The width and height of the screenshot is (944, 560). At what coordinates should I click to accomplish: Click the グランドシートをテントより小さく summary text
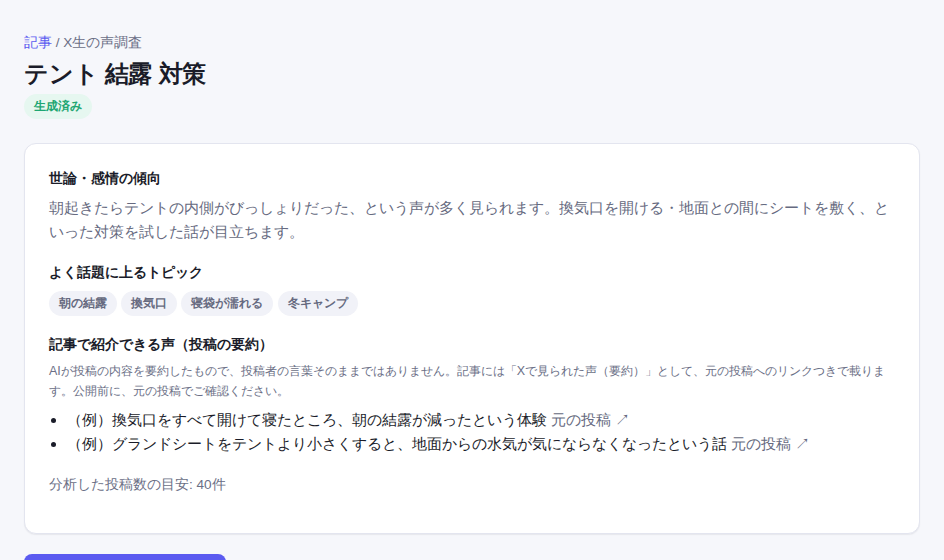click(x=399, y=444)
